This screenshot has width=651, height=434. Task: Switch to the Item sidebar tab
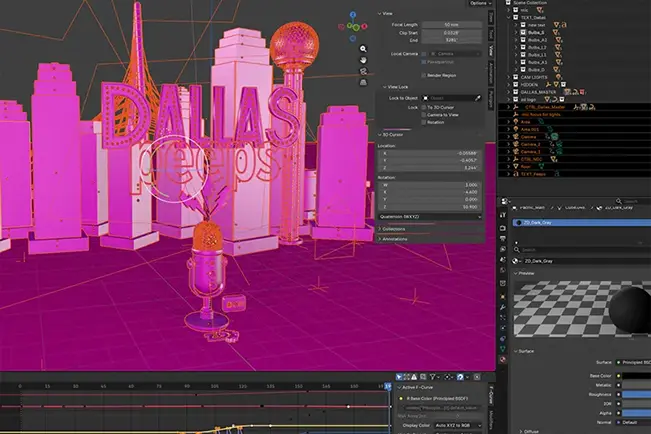point(491,17)
